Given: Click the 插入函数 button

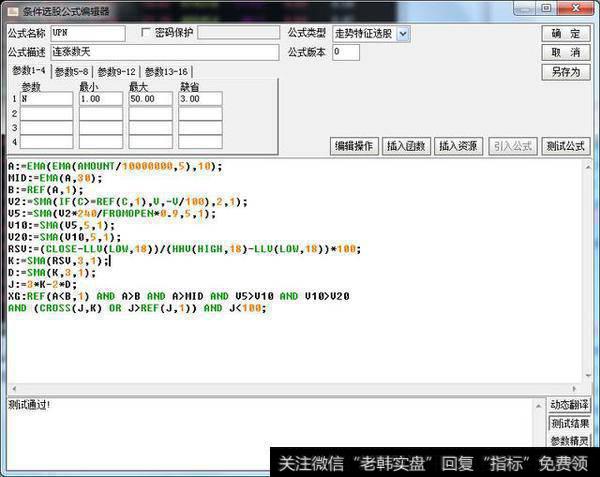Looking at the screenshot, I should pyautogui.click(x=407, y=146).
